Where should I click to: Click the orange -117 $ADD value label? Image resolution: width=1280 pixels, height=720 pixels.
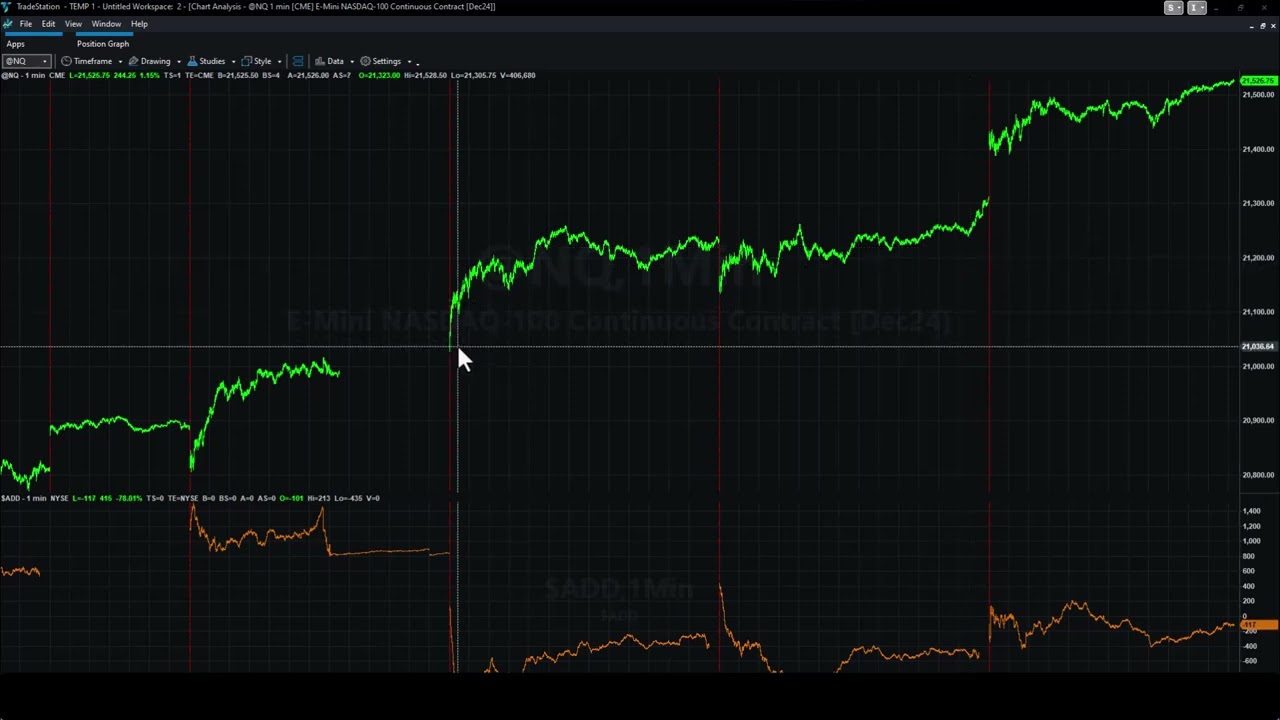(x=1259, y=625)
